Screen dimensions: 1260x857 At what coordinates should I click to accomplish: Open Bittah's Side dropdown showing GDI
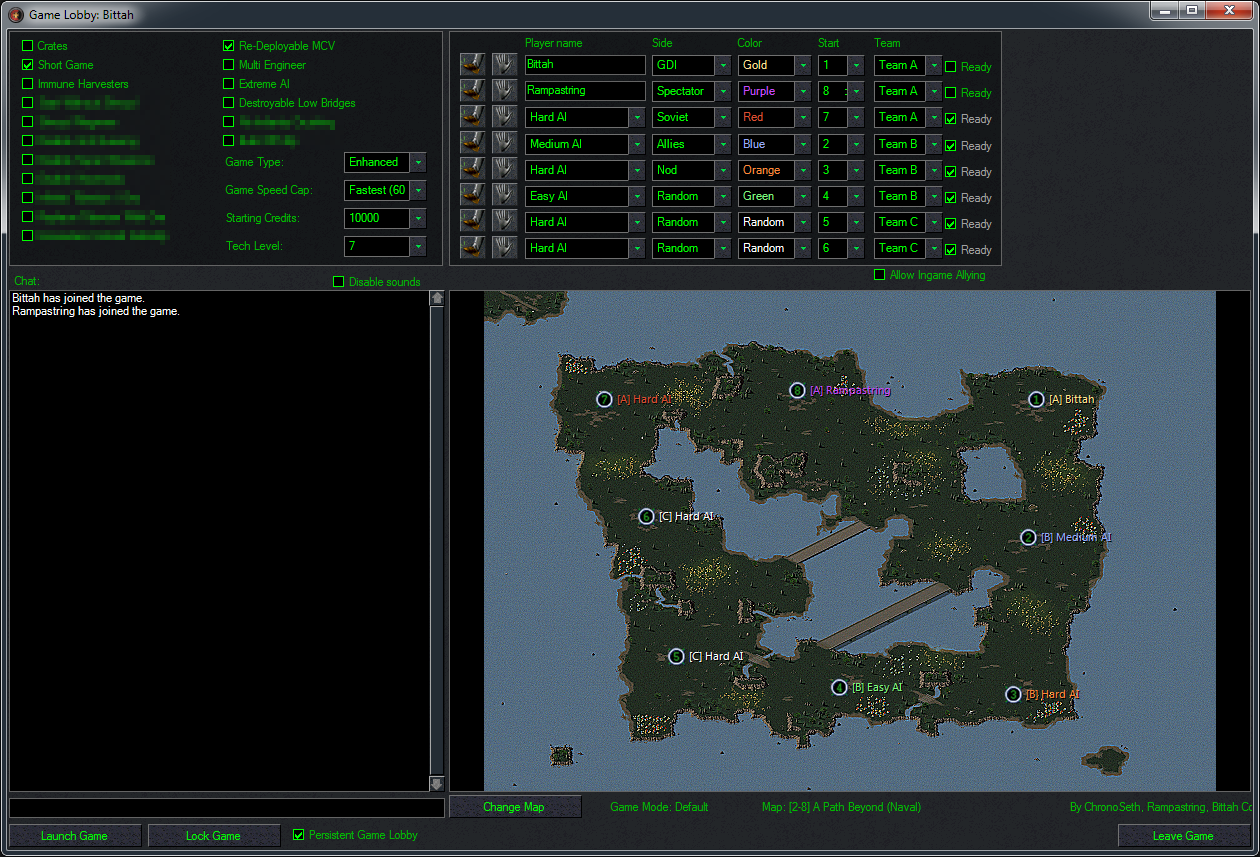(x=691, y=65)
